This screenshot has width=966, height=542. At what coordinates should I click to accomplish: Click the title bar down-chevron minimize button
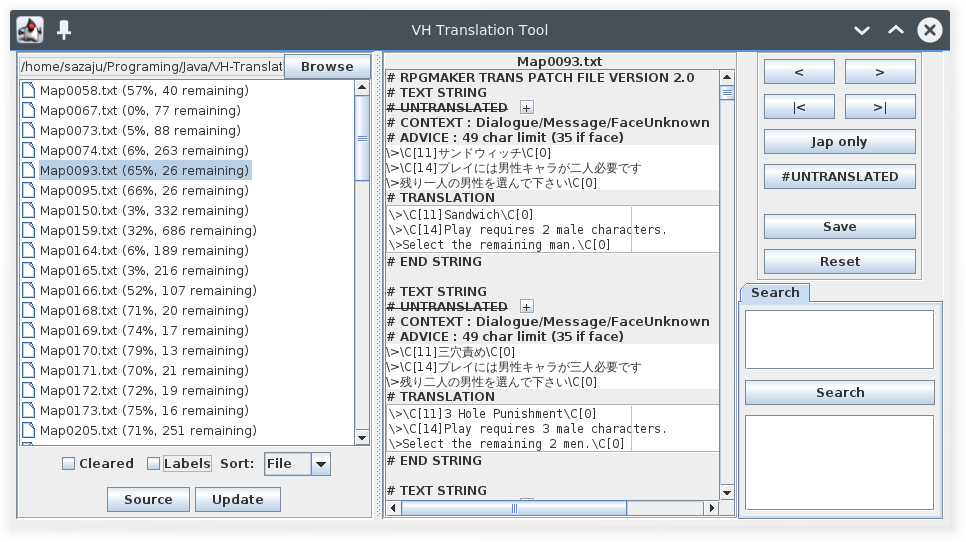click(862, 30)
